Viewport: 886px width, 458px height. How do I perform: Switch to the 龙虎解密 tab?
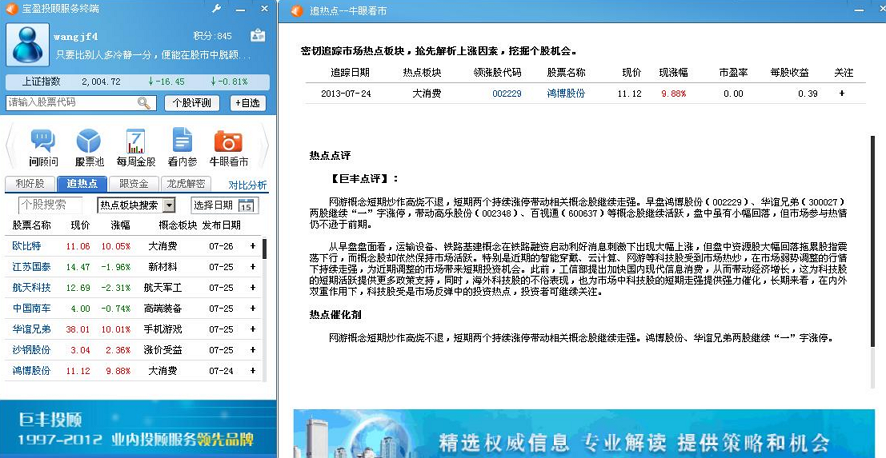pyautogui.click(x=185, y=184)
